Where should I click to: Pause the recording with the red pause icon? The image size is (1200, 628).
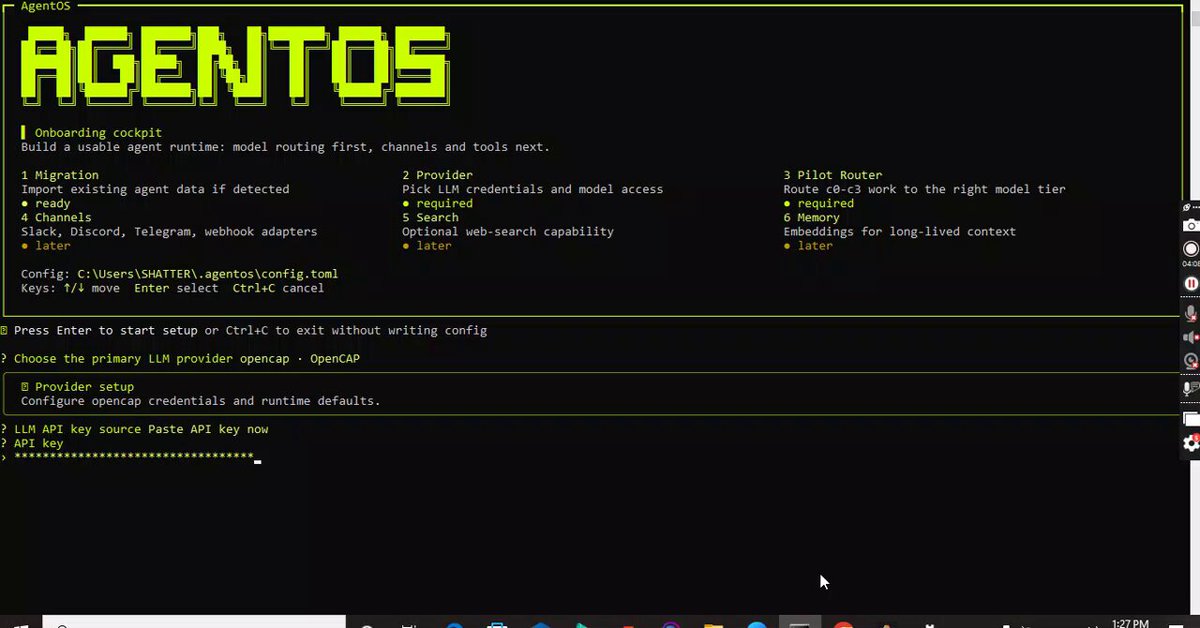[x=1191, y=283]
